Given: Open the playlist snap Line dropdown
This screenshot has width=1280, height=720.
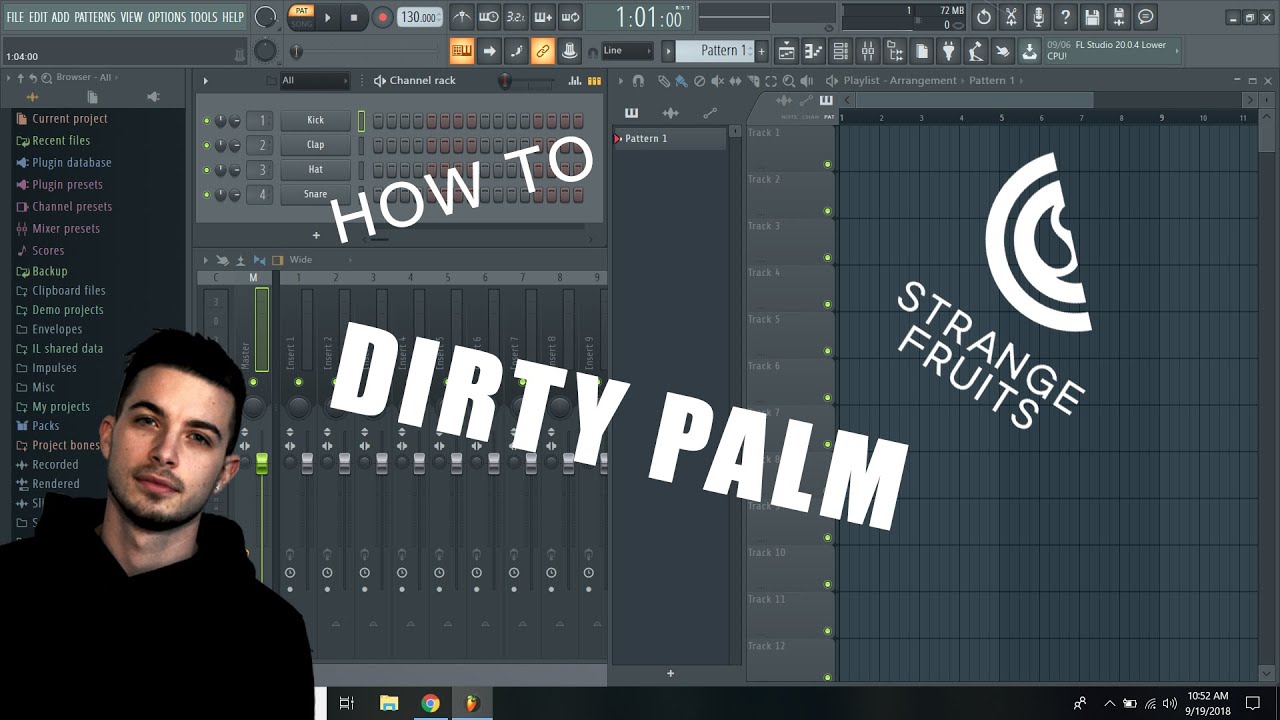Looking at the screenshot, I should point(626,51).
